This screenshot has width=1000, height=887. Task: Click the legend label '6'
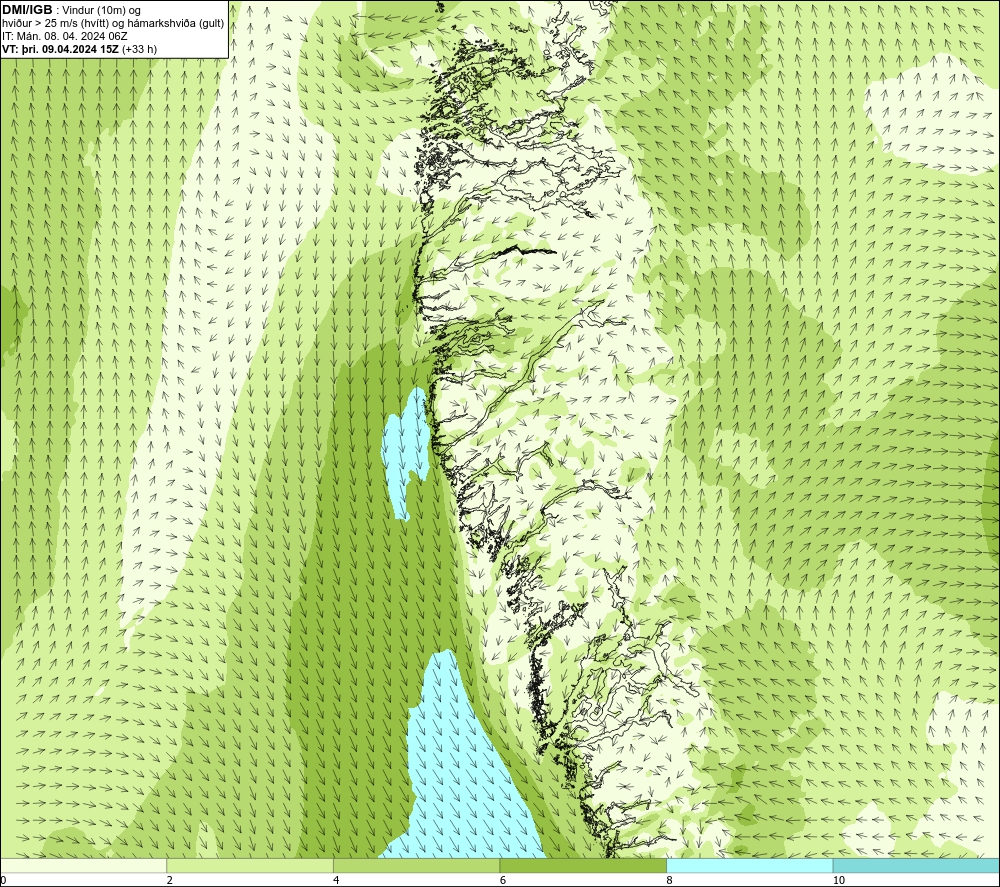pos(503,881)
